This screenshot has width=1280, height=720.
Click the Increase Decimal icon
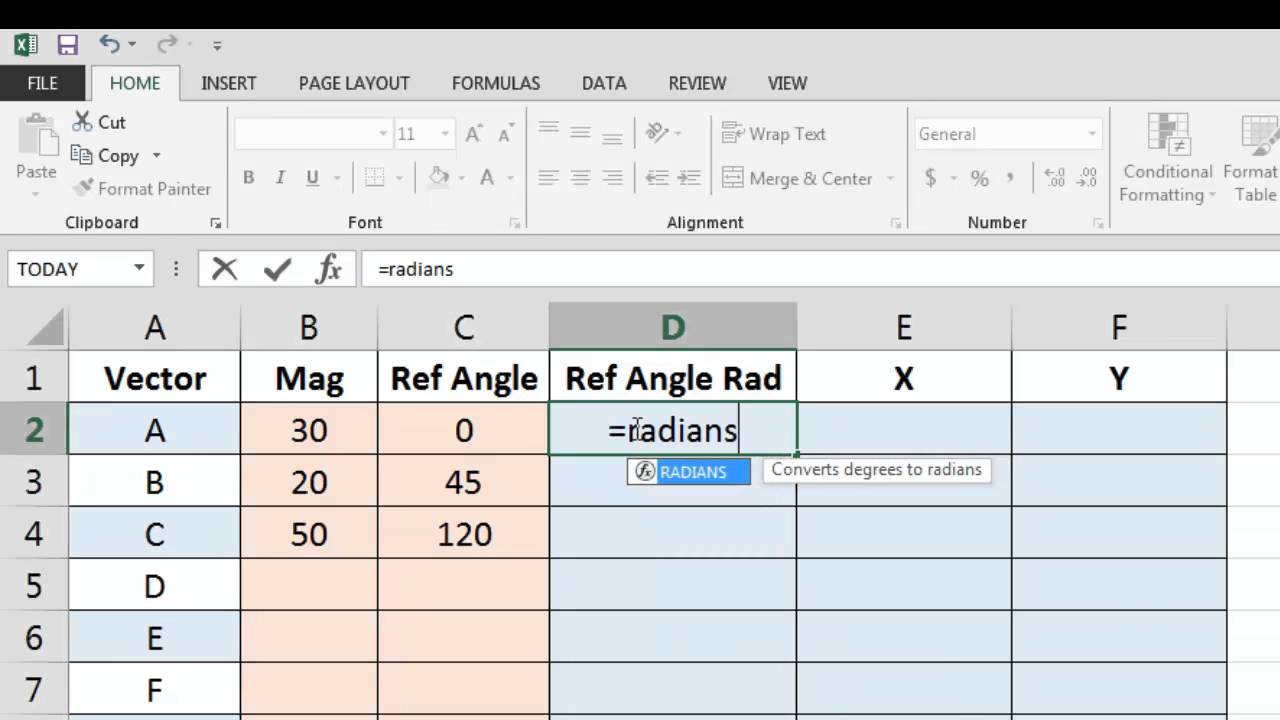(1051, 178)
